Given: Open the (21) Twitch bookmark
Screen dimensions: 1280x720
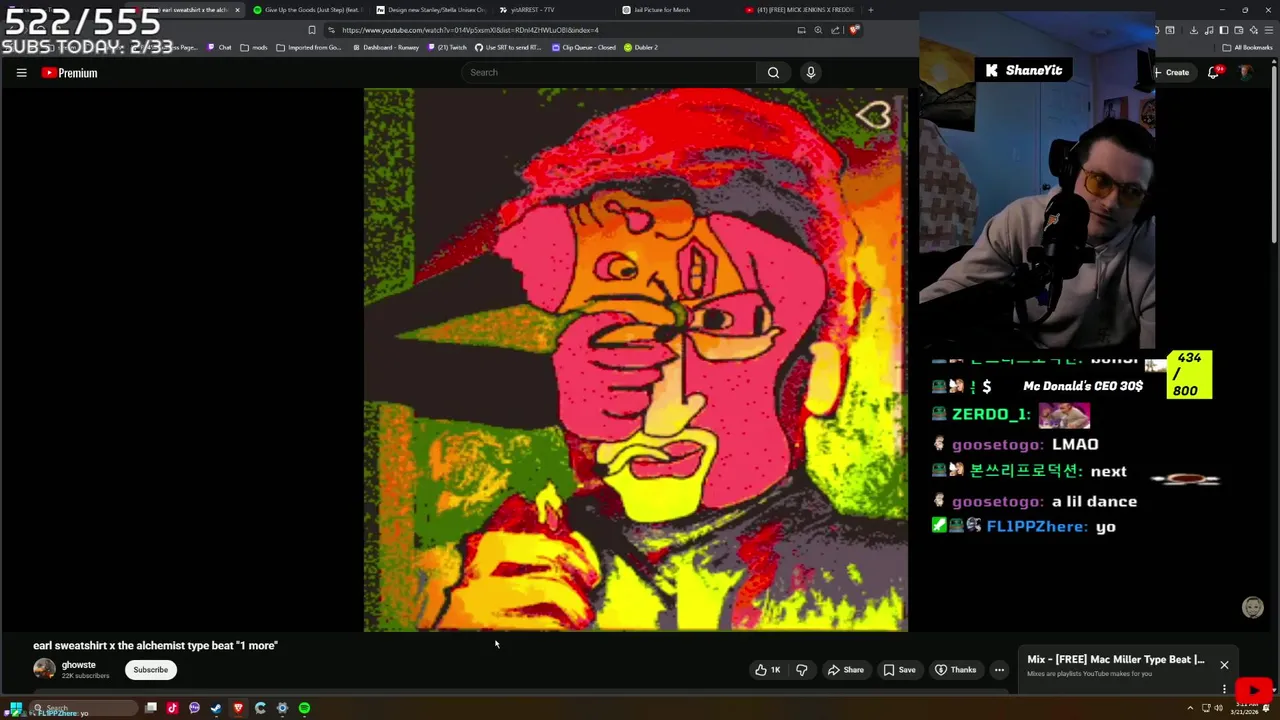Looking at the screenshot, I should pyautogui.click(x=447, y=47).
